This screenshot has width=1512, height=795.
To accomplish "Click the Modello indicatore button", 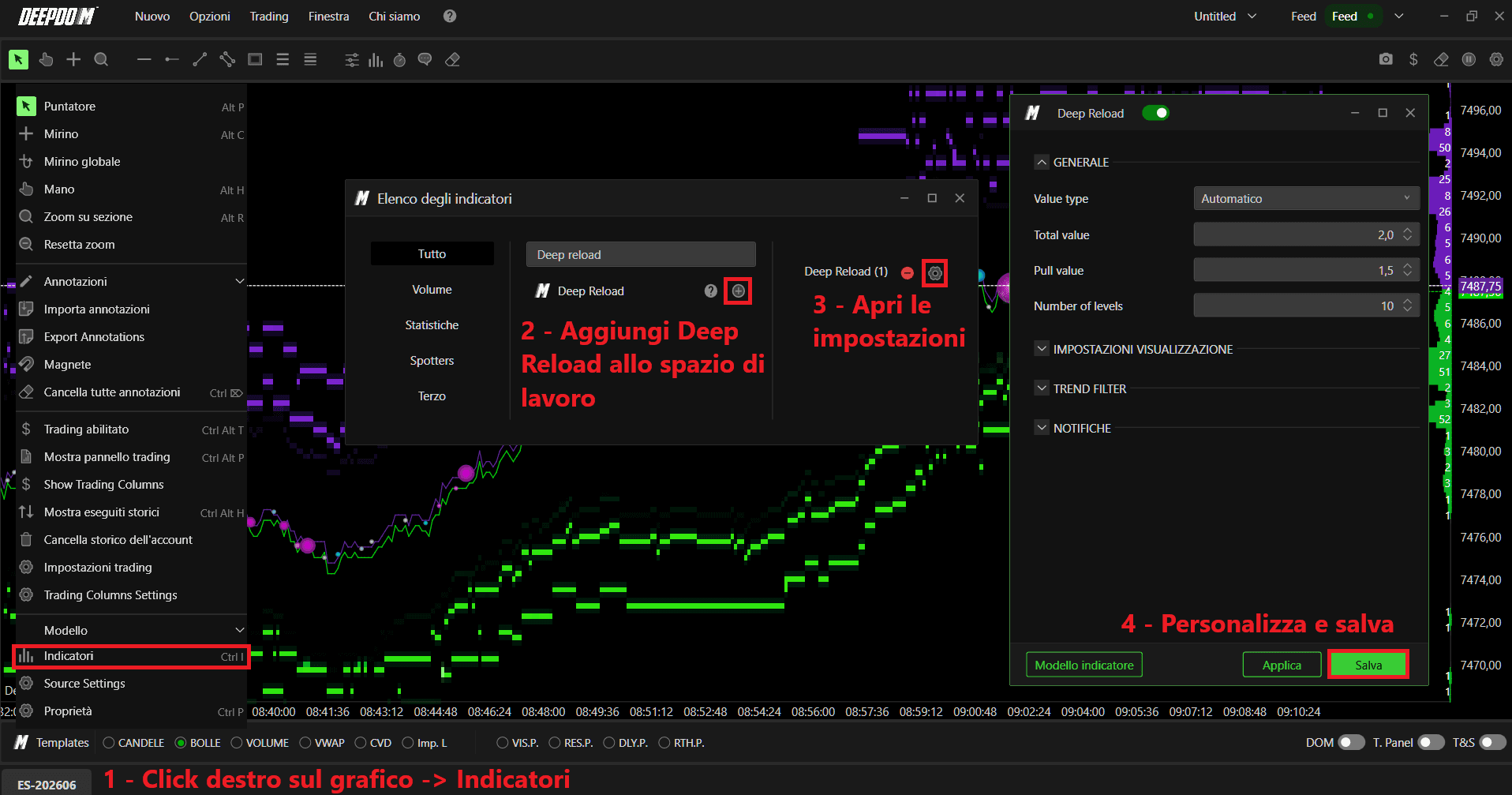I will (x=1083, y=665).
